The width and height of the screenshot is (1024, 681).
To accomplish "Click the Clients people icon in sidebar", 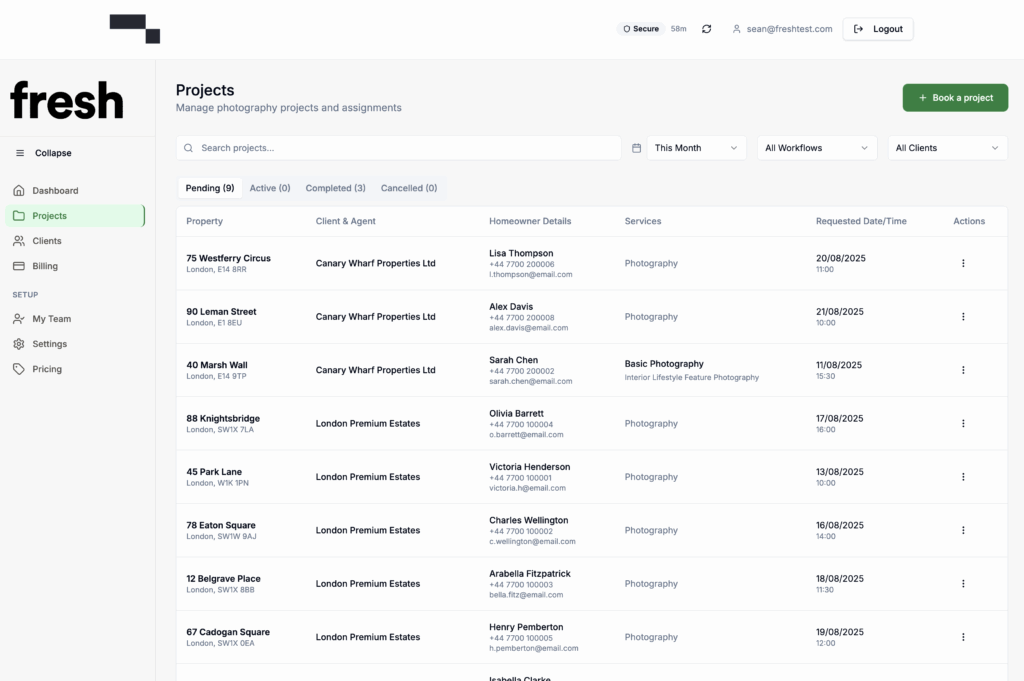I will 19,241.
